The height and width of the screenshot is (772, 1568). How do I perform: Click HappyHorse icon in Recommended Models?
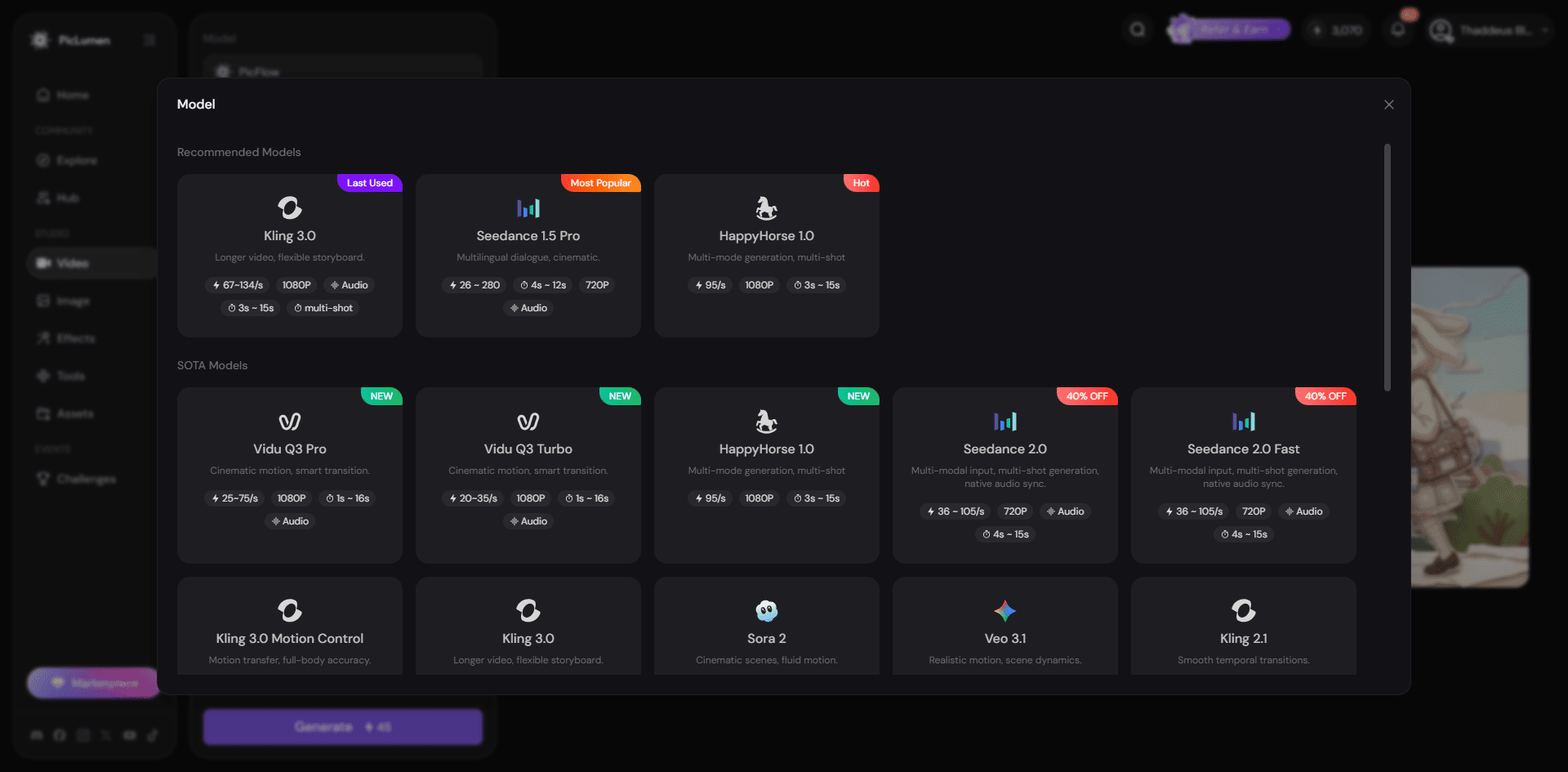767,208
